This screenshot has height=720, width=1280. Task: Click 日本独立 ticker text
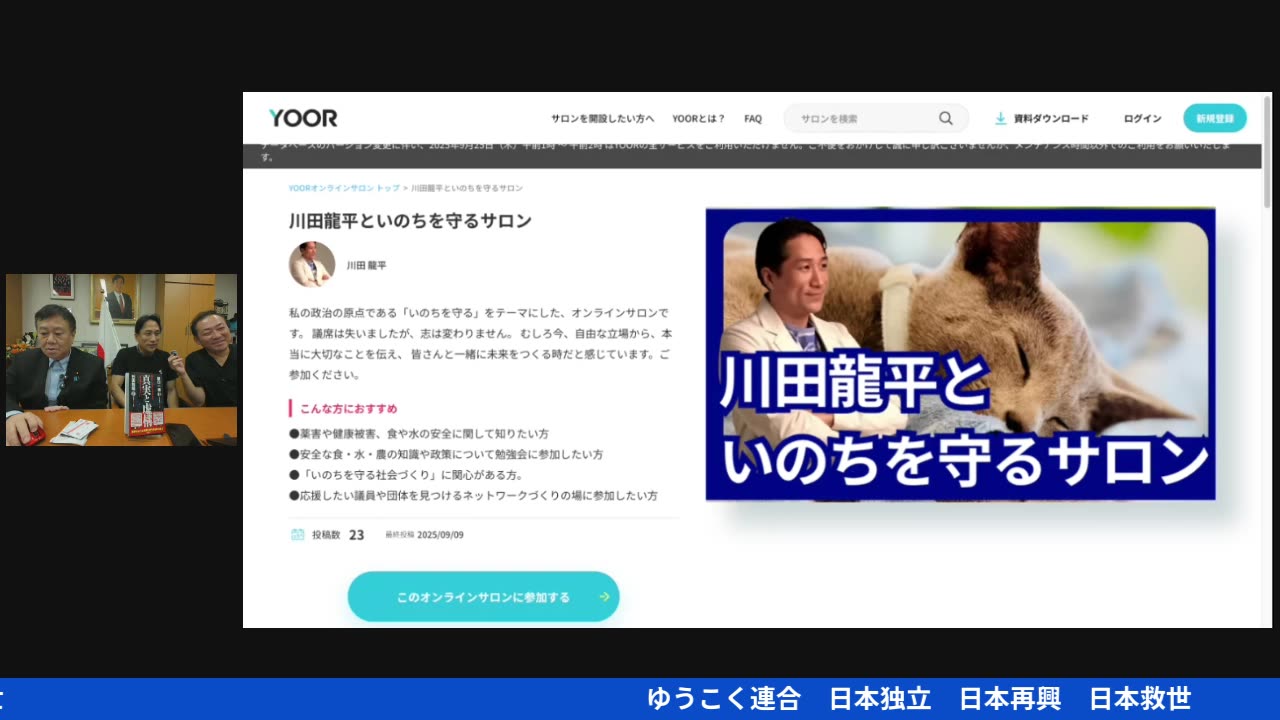pos(880,699)
